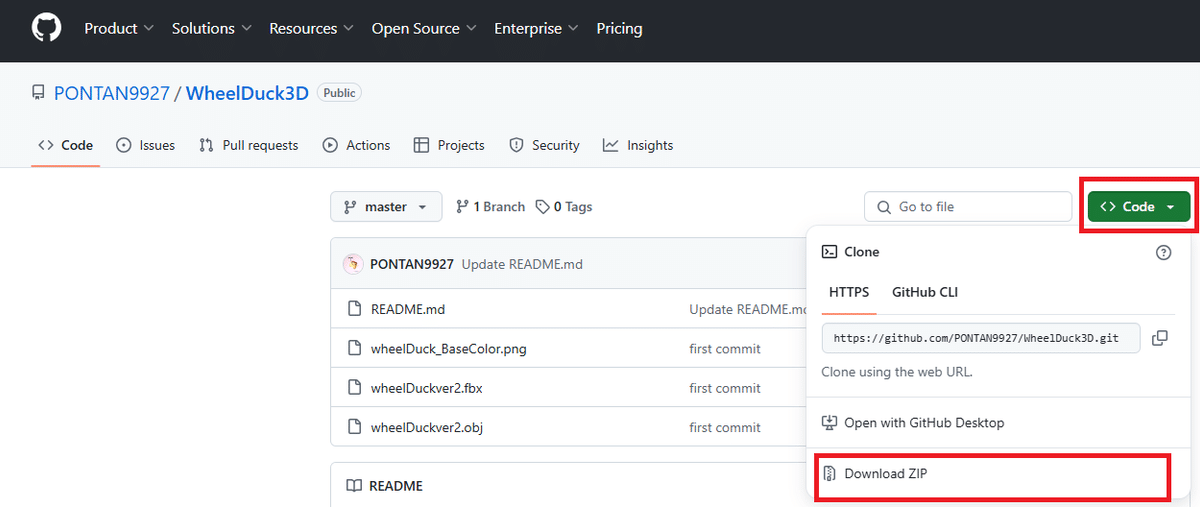Open the Product dropdown menu
Image resolution: width=1200 pixels, height=507 pixels.
119,28
